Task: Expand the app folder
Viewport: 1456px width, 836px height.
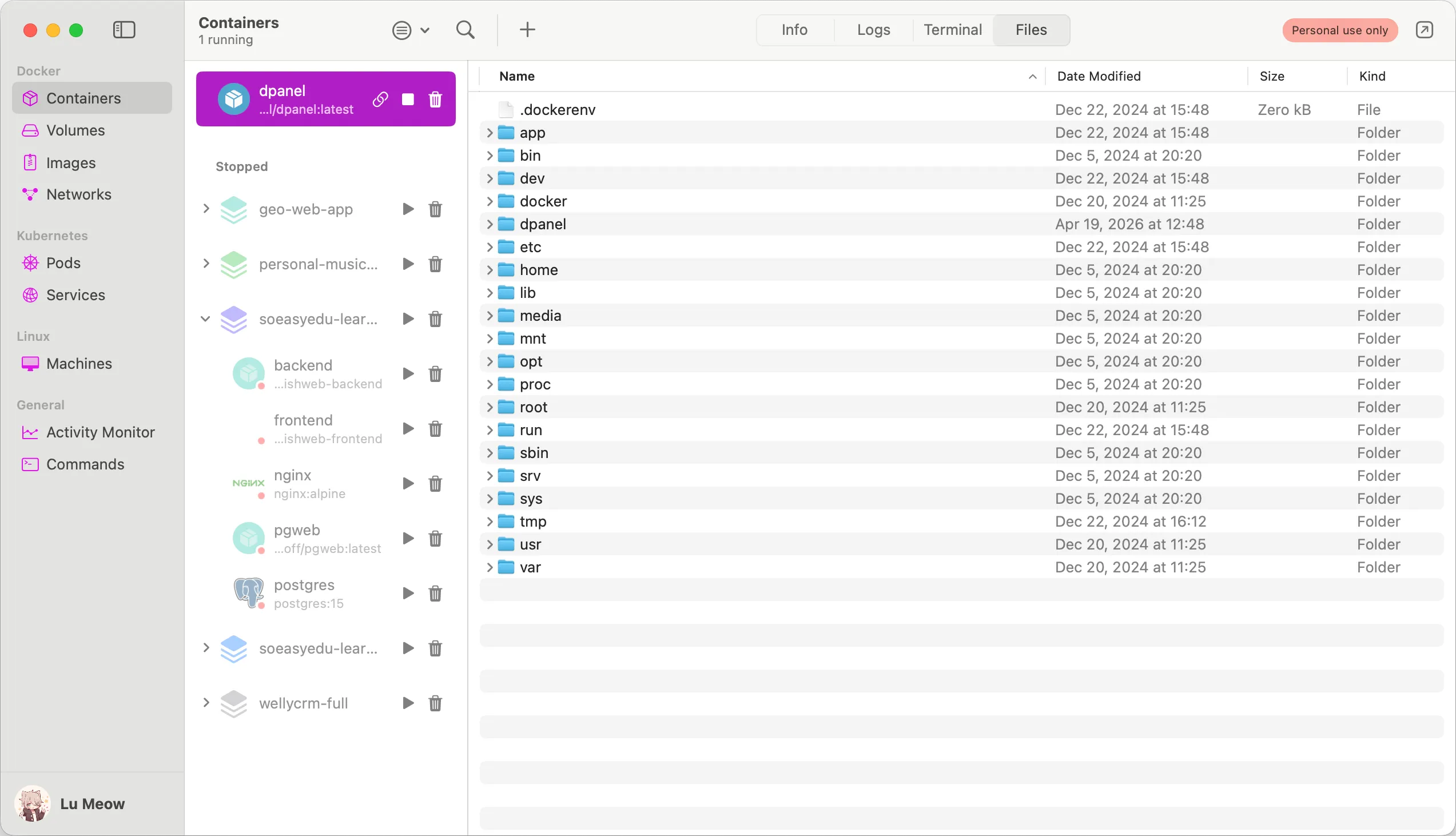Action: [x=490, y=133]
